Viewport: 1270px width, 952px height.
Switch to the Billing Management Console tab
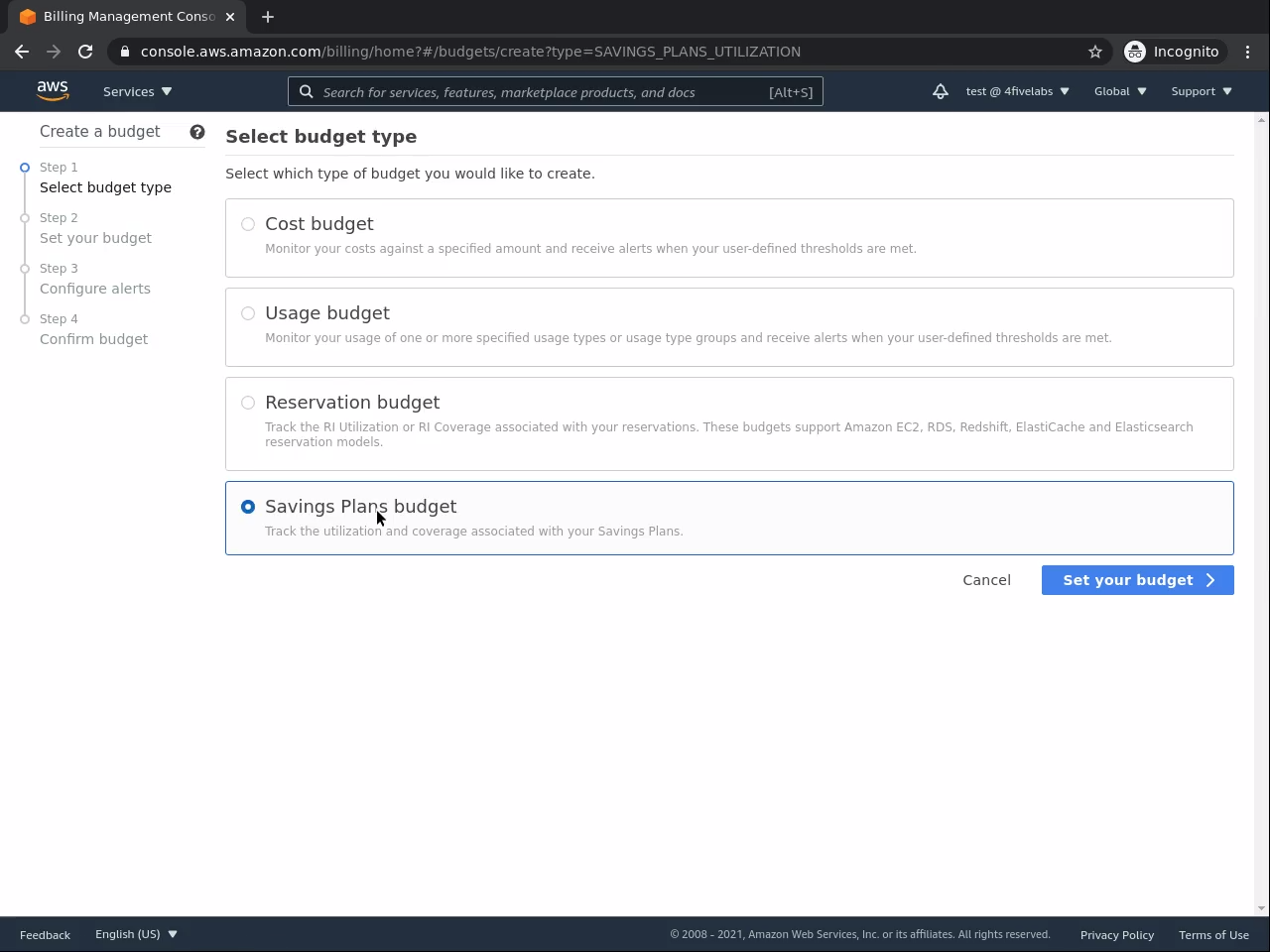pos(127,17)
